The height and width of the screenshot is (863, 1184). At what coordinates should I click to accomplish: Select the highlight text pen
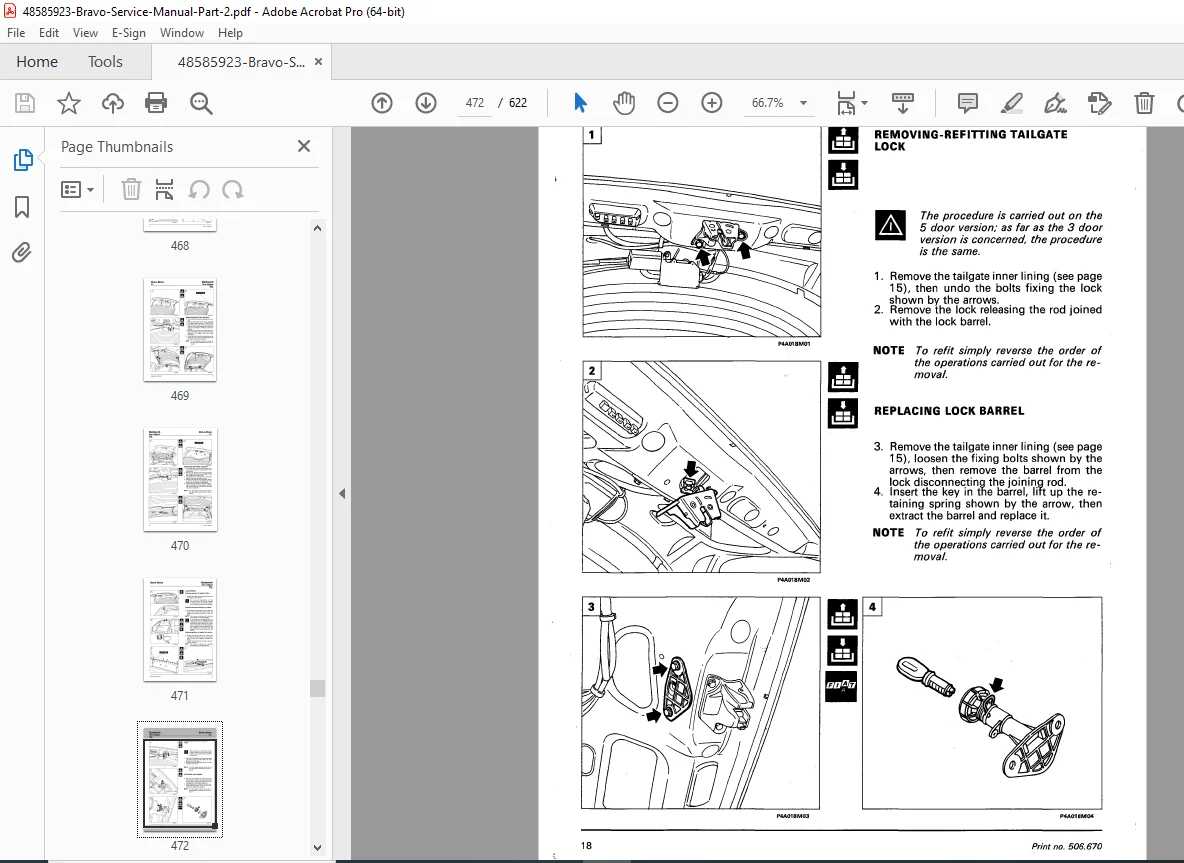[1012, 103]
